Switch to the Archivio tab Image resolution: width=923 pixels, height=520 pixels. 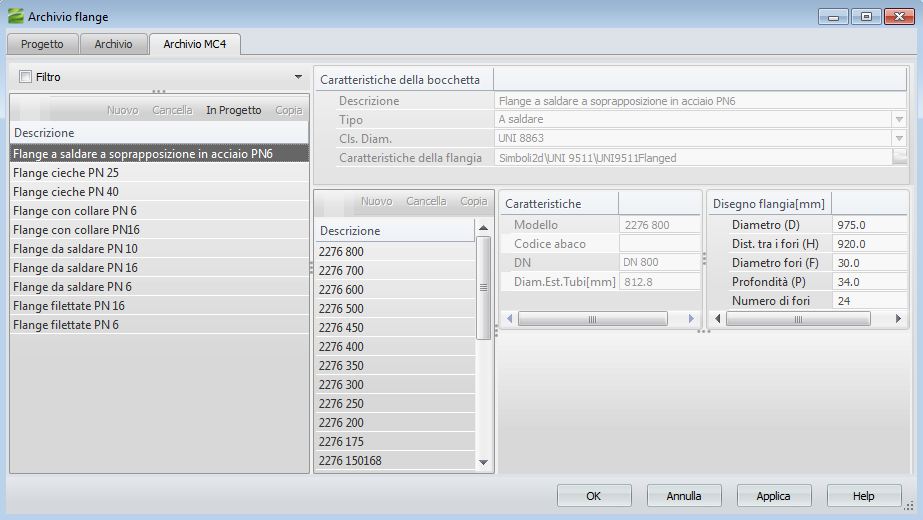(113, 44)
